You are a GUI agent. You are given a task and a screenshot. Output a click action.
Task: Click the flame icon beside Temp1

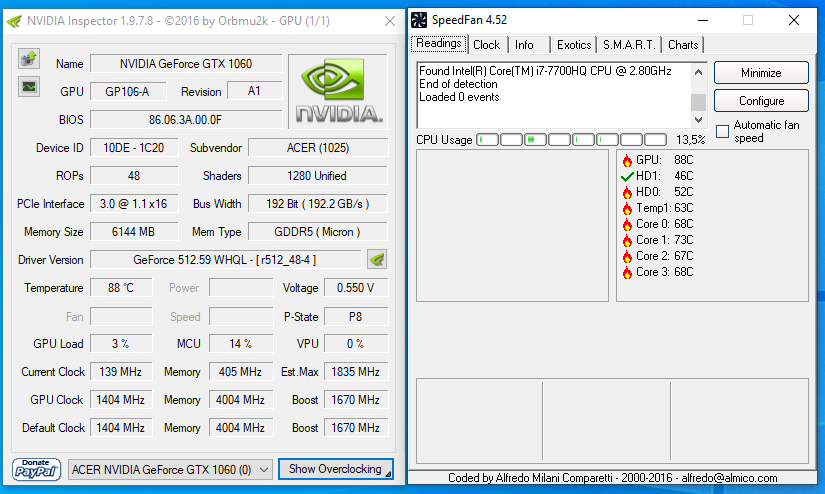coord(627,208)
